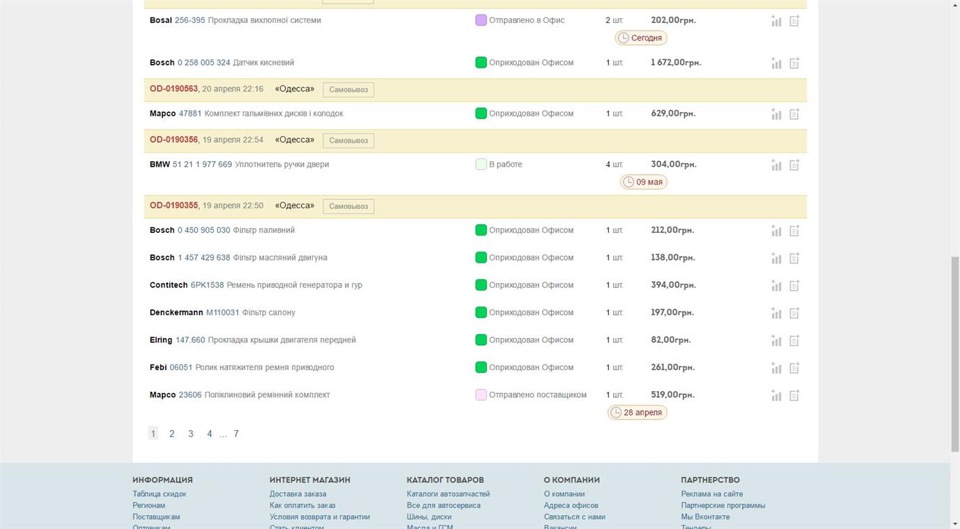Jump to last page 7

pos(236,433)
